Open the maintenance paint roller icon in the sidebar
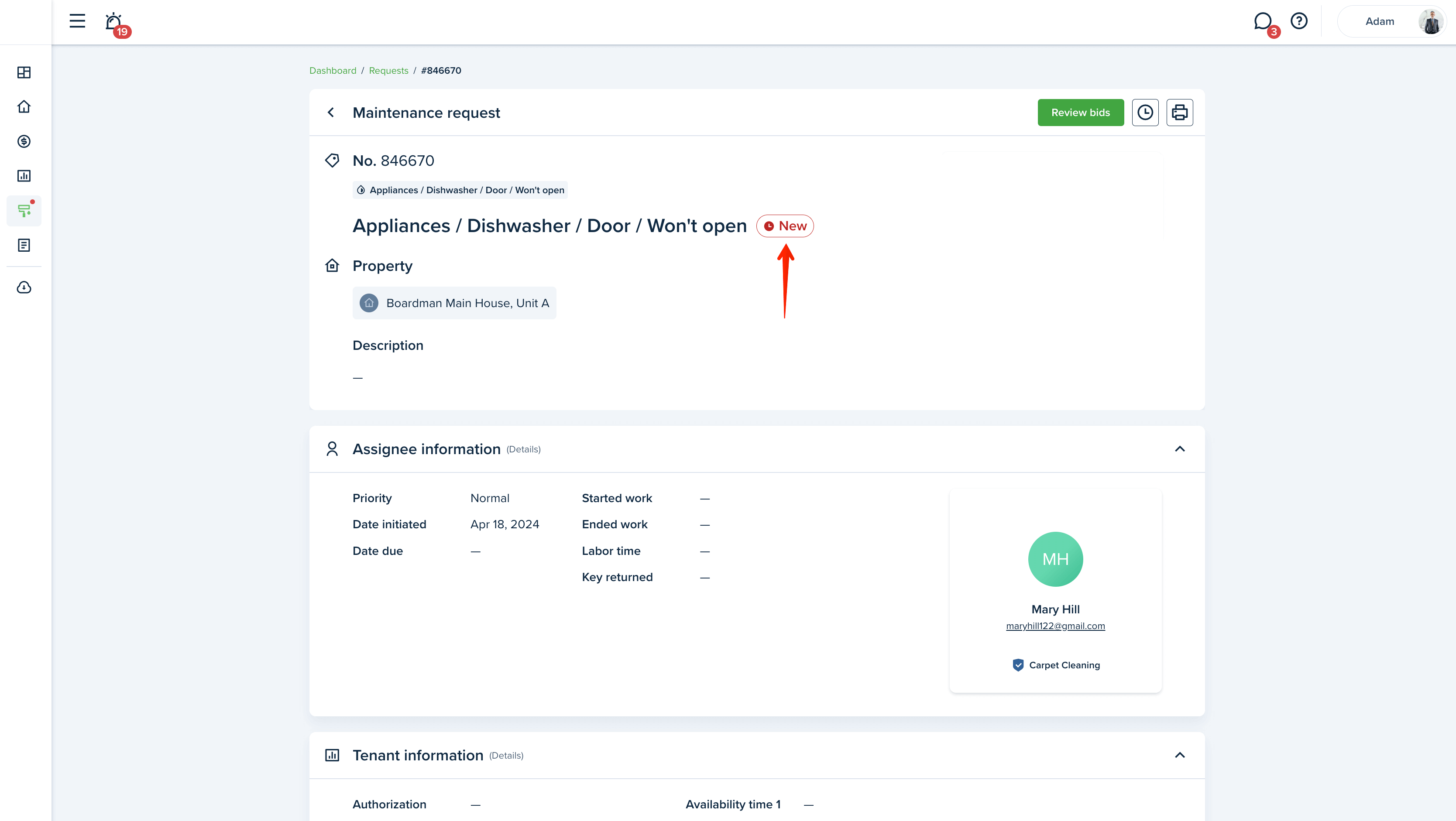The image size is (1456, 821). (x=24, y=211)
